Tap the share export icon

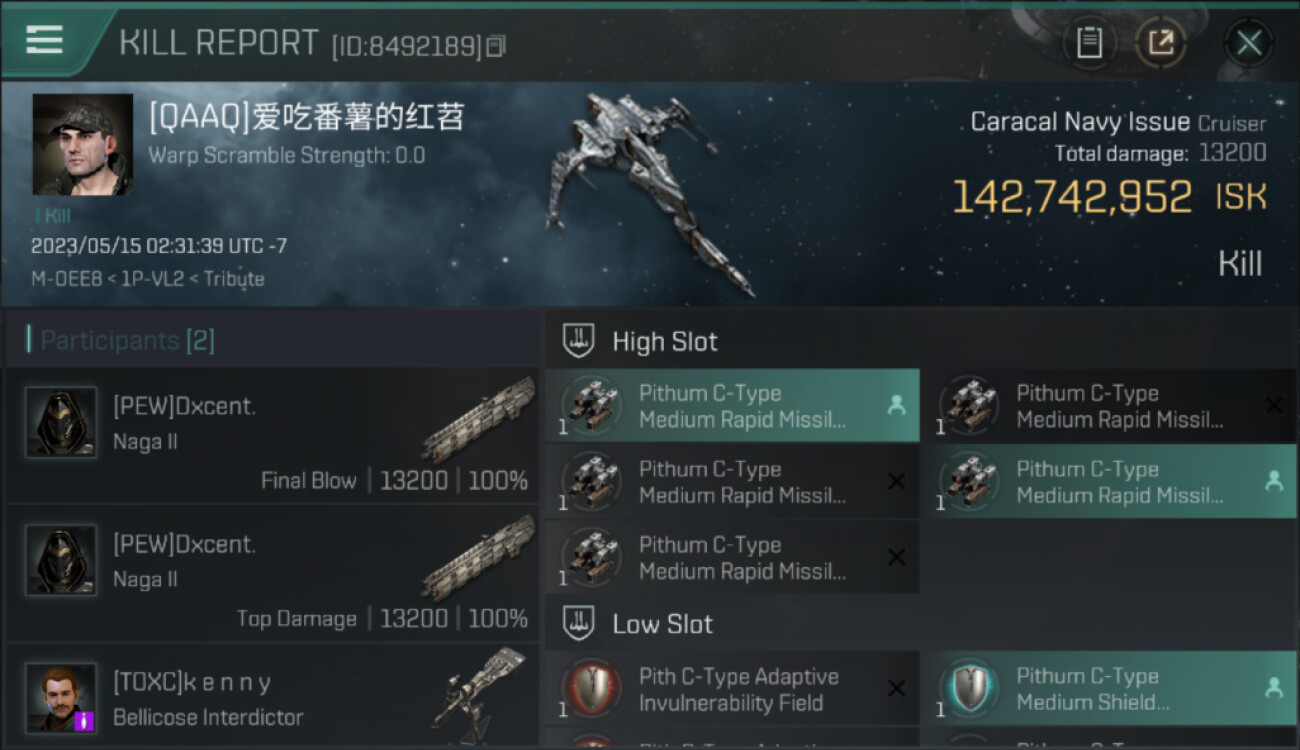(1160, 43)
